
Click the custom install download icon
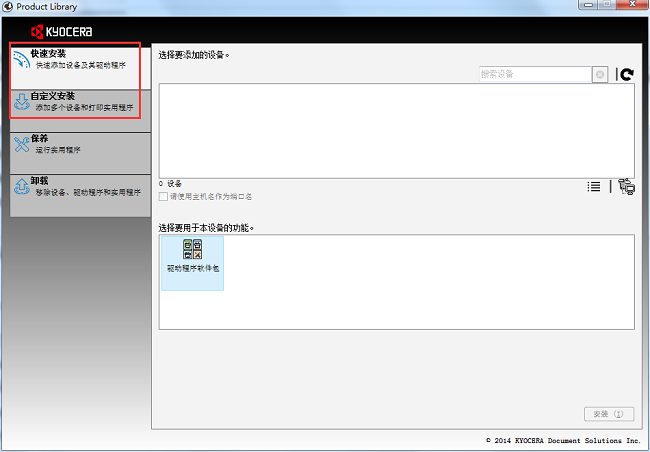tap(21, 102)
